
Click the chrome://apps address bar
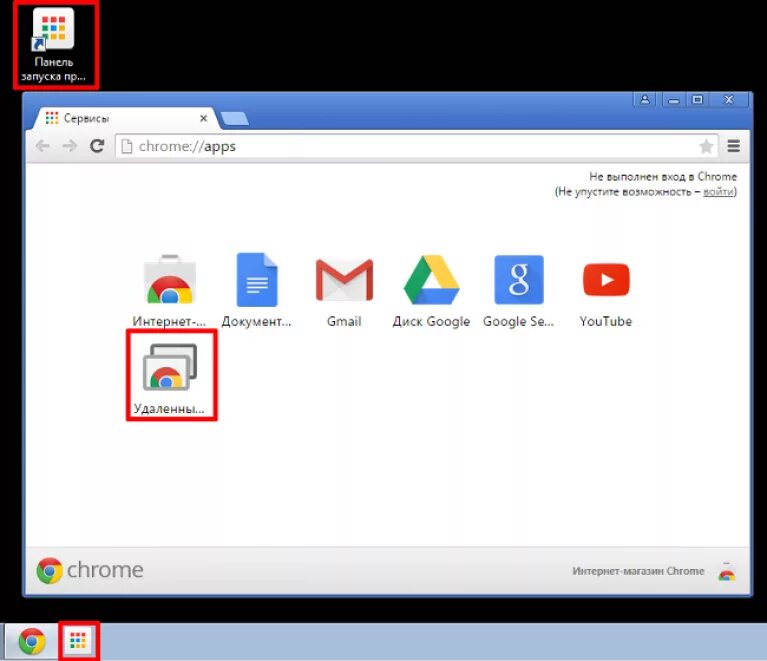pos(417,146)
